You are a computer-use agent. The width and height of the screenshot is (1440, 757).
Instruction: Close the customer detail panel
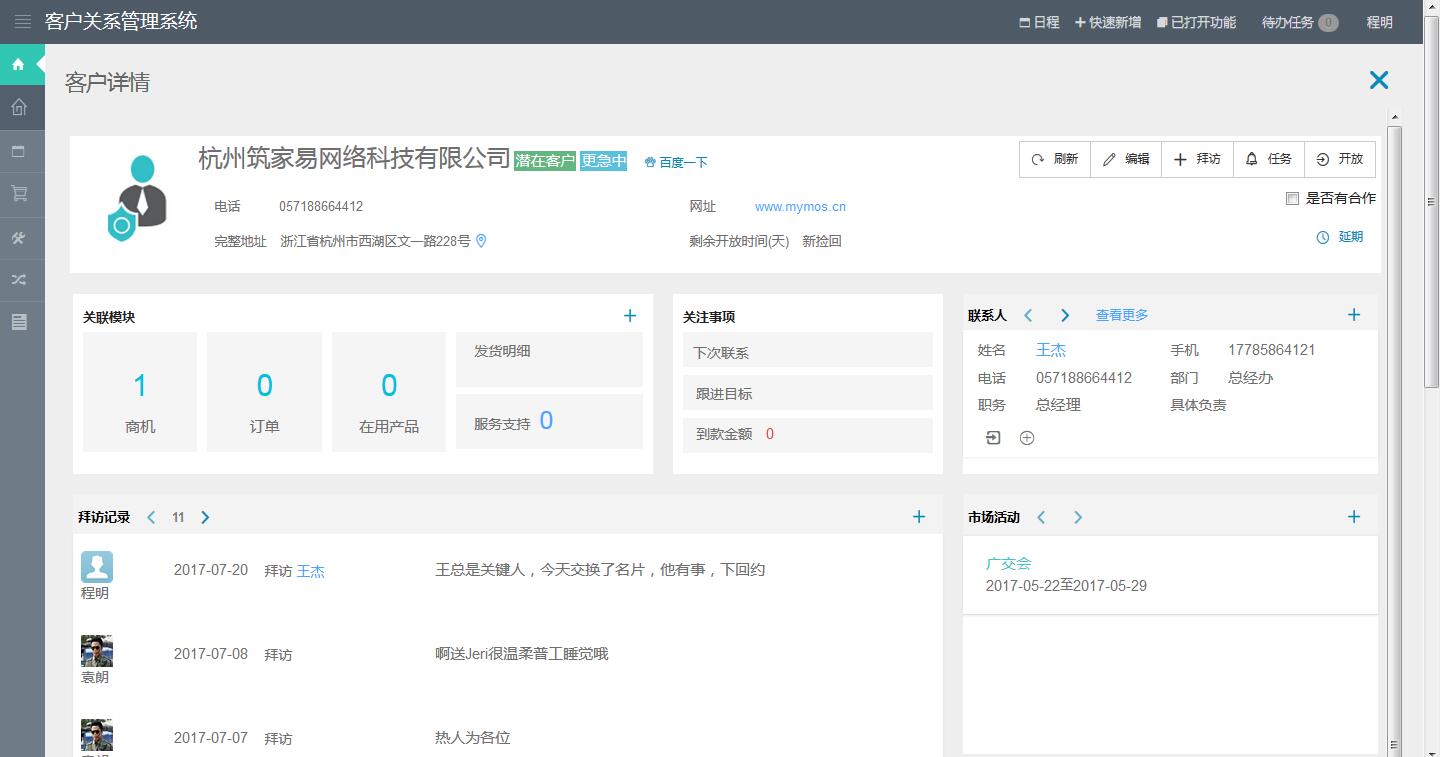coord(1379,81)
